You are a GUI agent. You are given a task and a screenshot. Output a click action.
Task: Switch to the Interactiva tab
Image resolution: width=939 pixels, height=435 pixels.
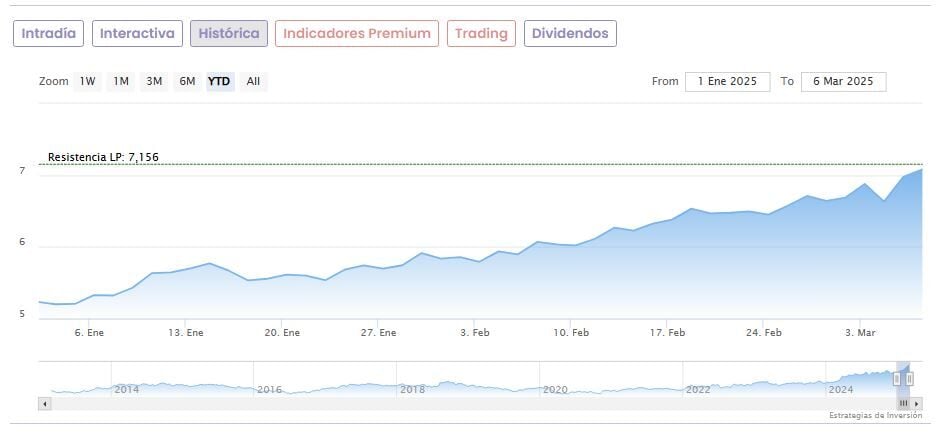138,33
